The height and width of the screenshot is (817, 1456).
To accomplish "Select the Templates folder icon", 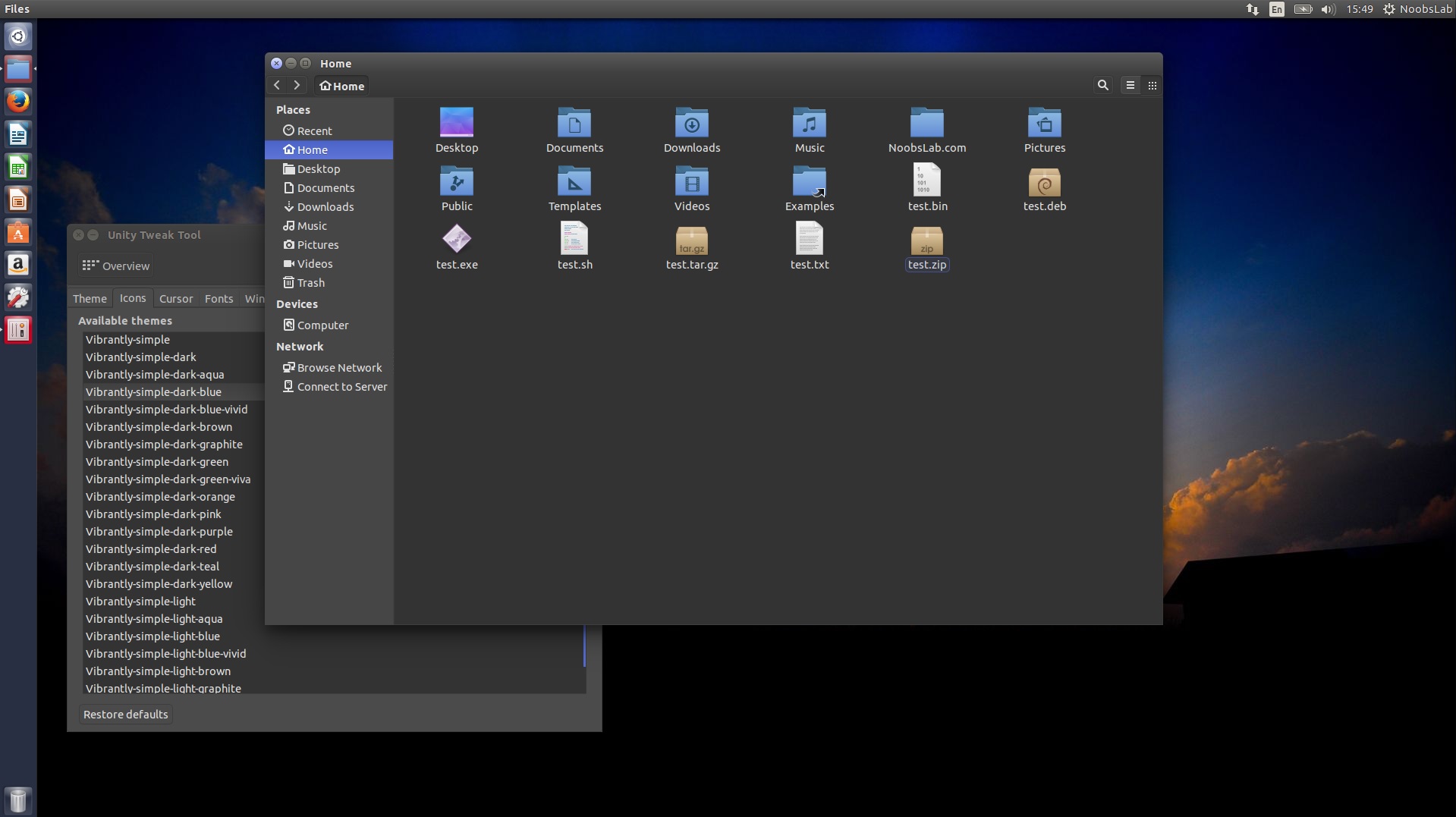I will (x=574, y=181).
